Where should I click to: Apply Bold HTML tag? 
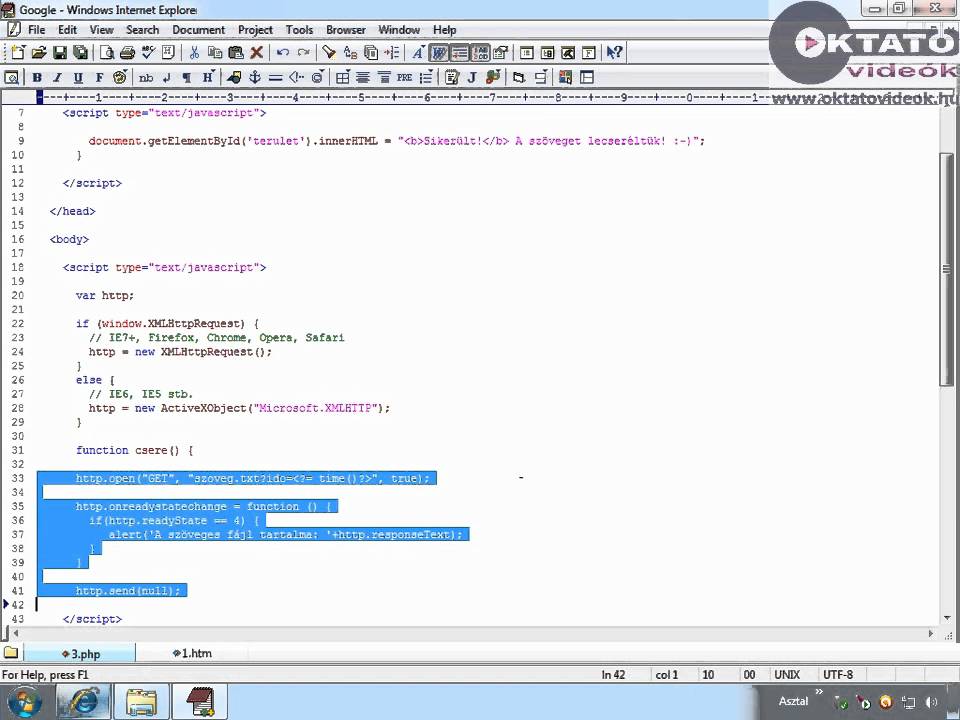click(37, 77)
